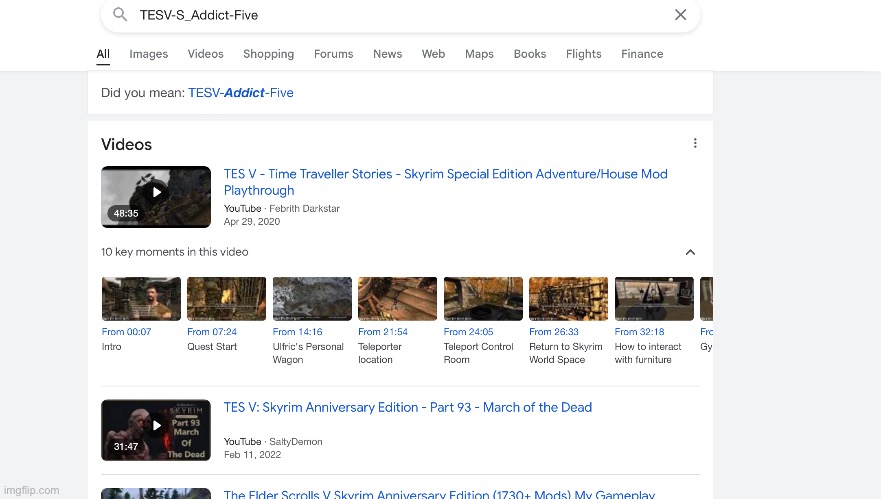Jump to From 24:05 timestamp
Image resolution: width=881 pixels, height=499 pixels.
coord(468,332)
